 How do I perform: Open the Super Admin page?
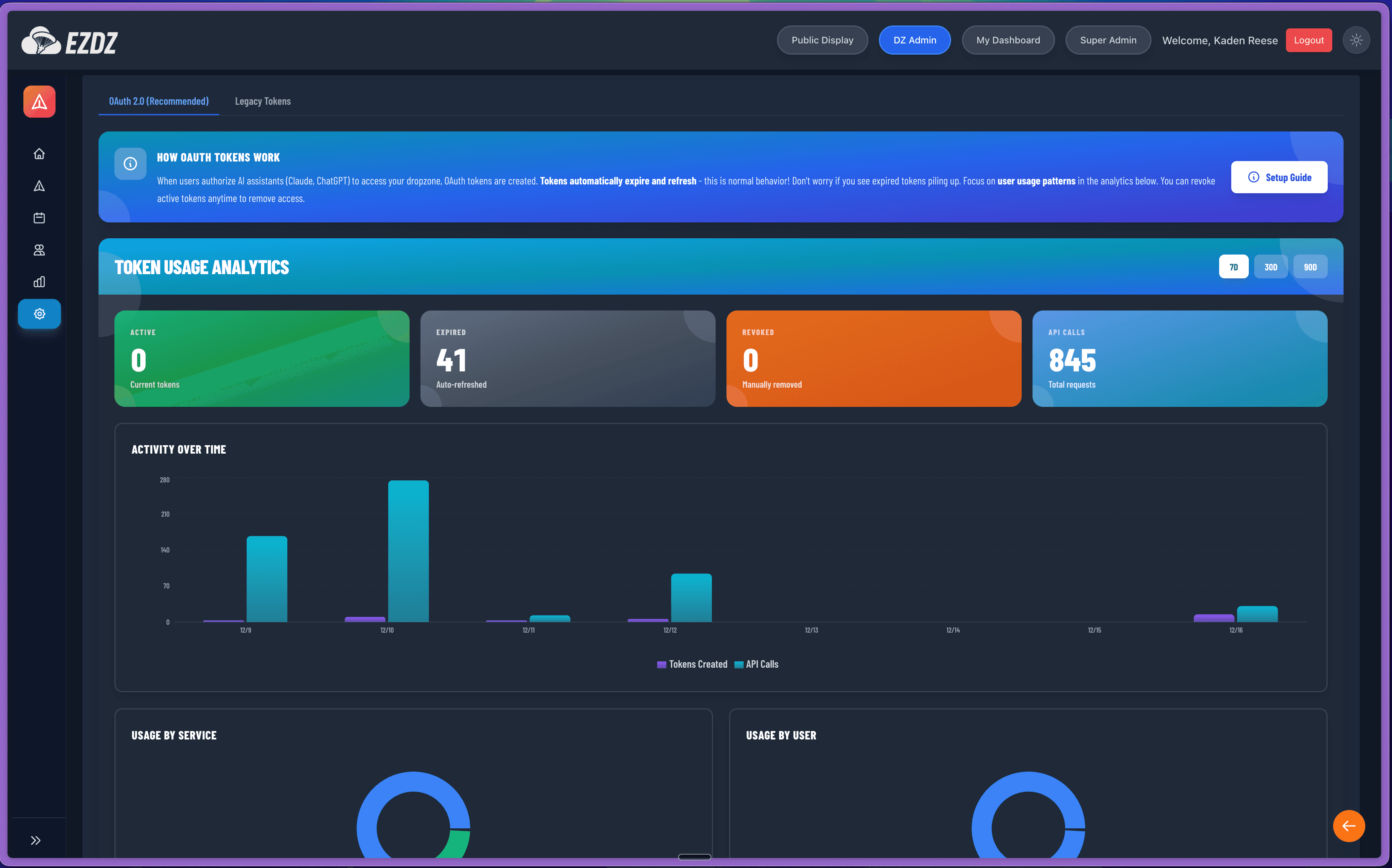[1108, 40]
